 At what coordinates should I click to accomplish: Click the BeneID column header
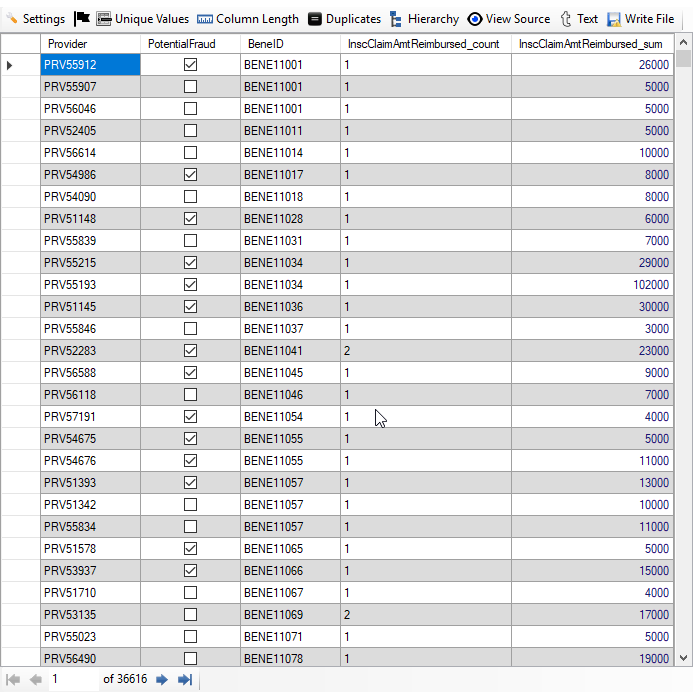point(290,43)
